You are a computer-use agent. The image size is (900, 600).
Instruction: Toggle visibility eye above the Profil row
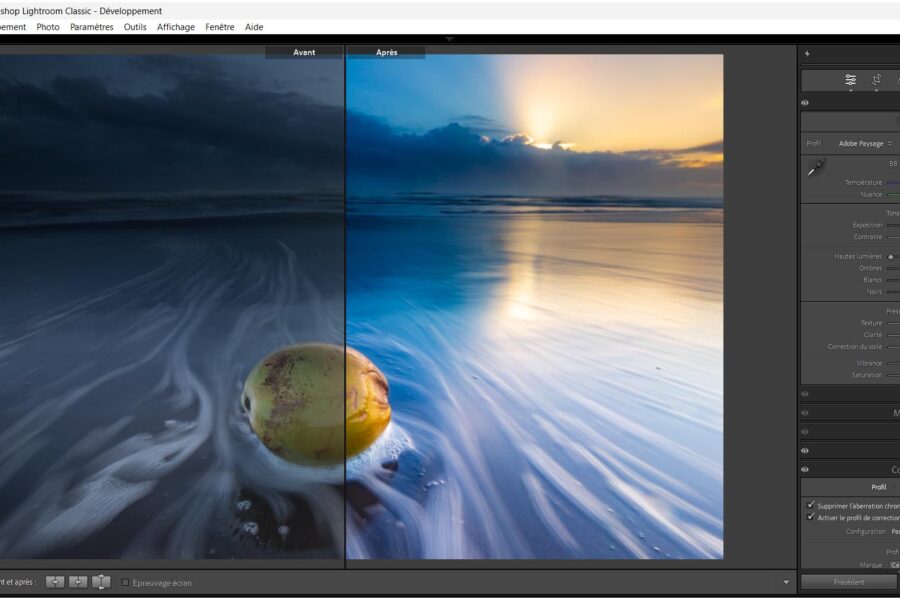805,103
